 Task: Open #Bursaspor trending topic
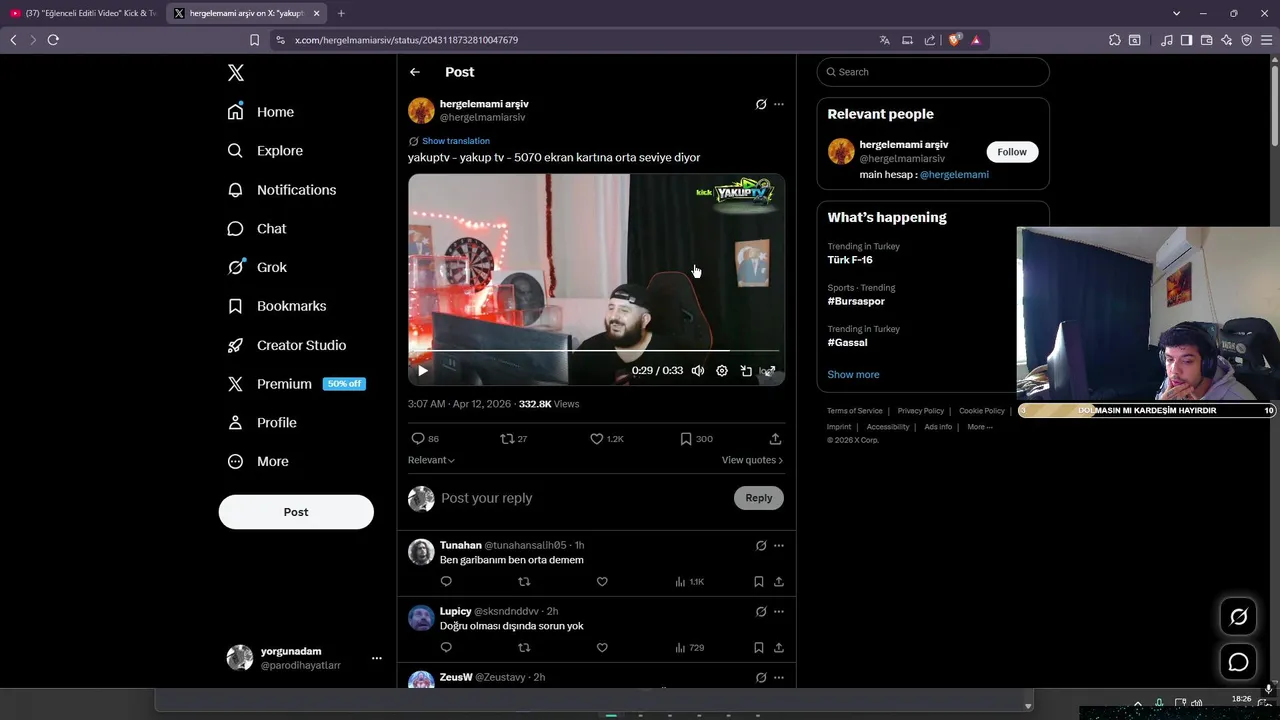[x=856, y=301]
